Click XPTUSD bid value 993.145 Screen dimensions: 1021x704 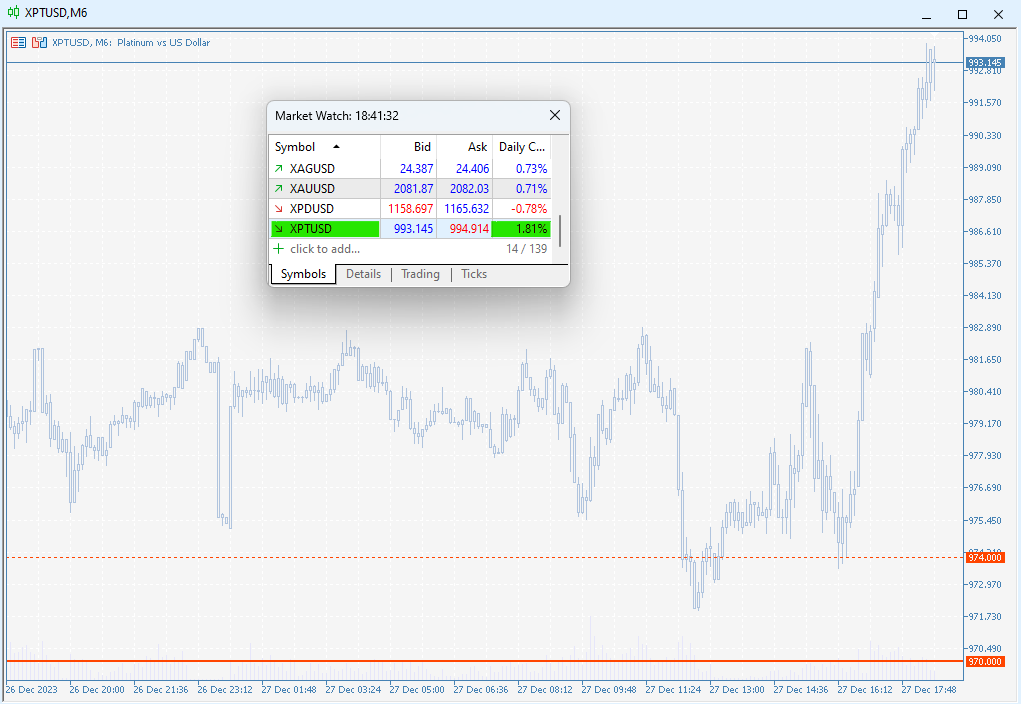pyautogui.click(x=413, y=229)
